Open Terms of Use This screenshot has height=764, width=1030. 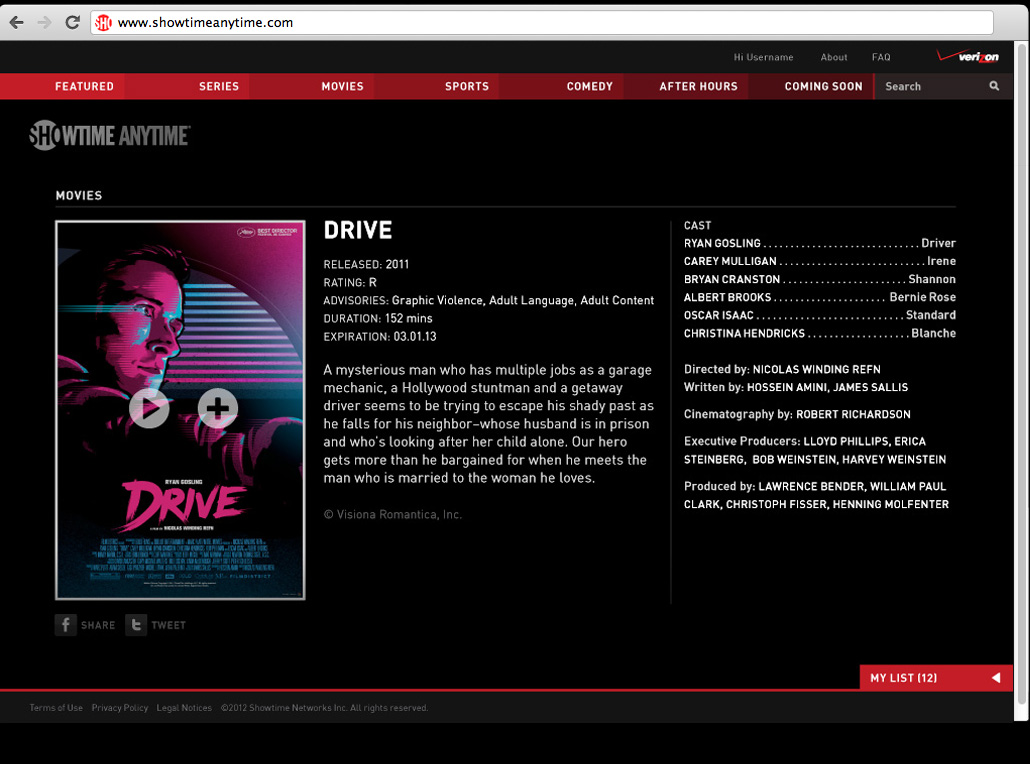click(x=56, y=708)
